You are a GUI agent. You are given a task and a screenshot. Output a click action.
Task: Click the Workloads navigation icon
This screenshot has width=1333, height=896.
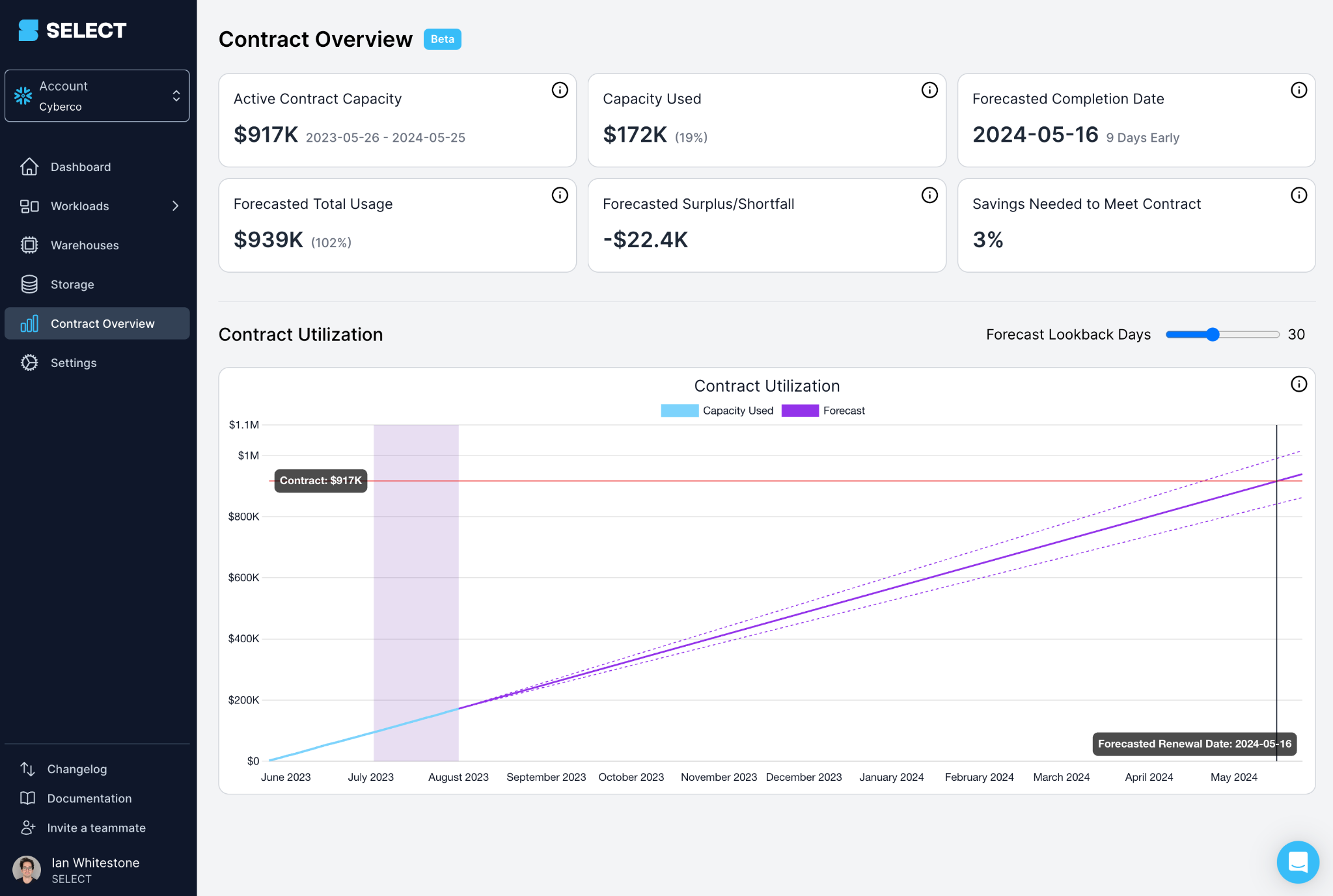point(27,206)
